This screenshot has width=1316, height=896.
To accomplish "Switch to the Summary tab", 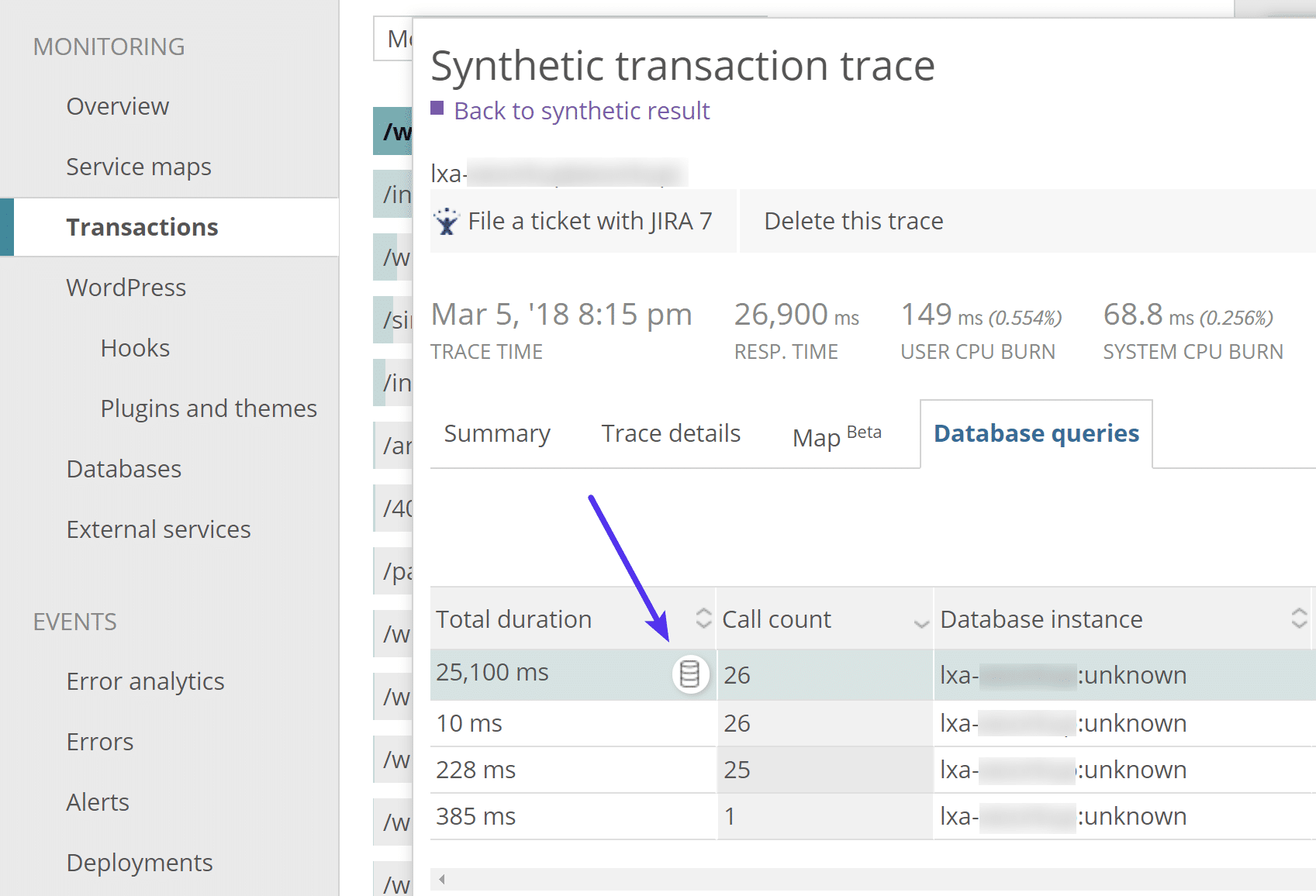I will pyautogui.click(x=497, y=433).
